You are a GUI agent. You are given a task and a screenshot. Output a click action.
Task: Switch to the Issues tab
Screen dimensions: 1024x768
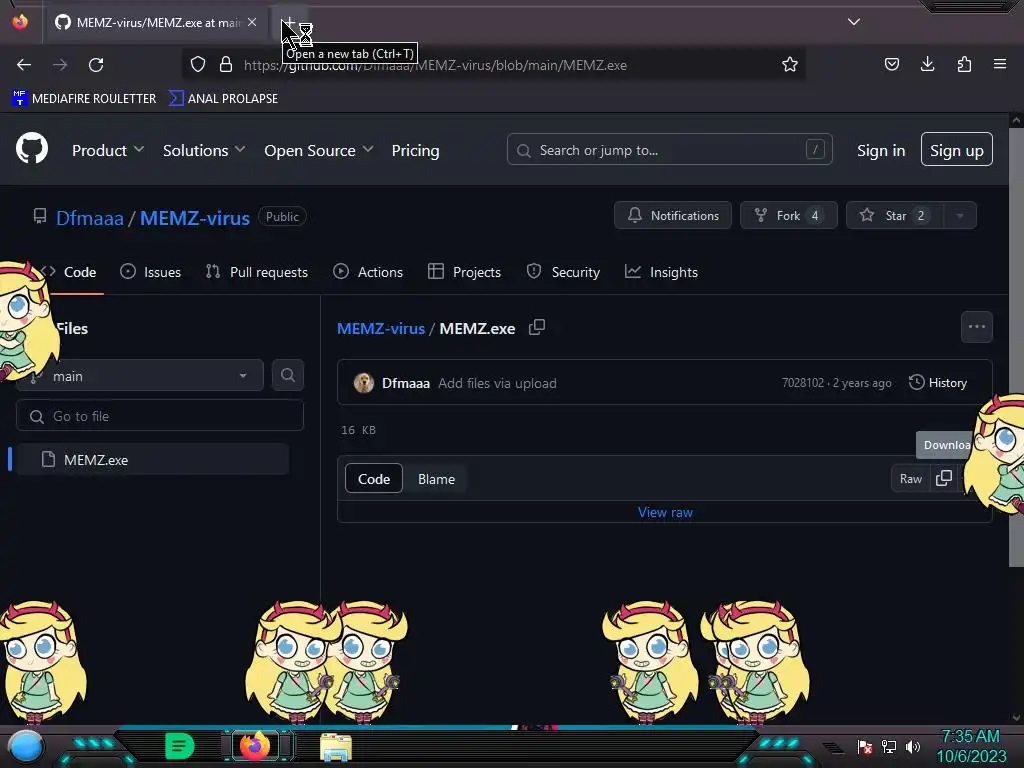[x=151, y=272]
